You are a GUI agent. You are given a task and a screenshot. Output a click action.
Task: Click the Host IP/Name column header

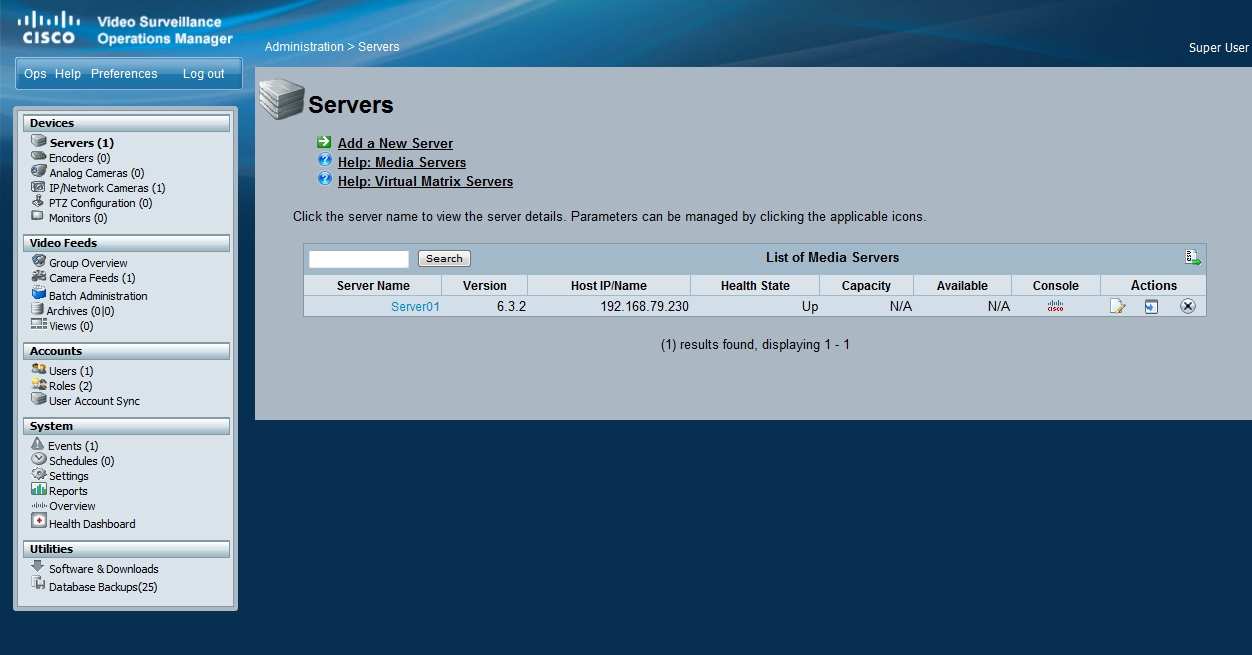tap(609, 286)
